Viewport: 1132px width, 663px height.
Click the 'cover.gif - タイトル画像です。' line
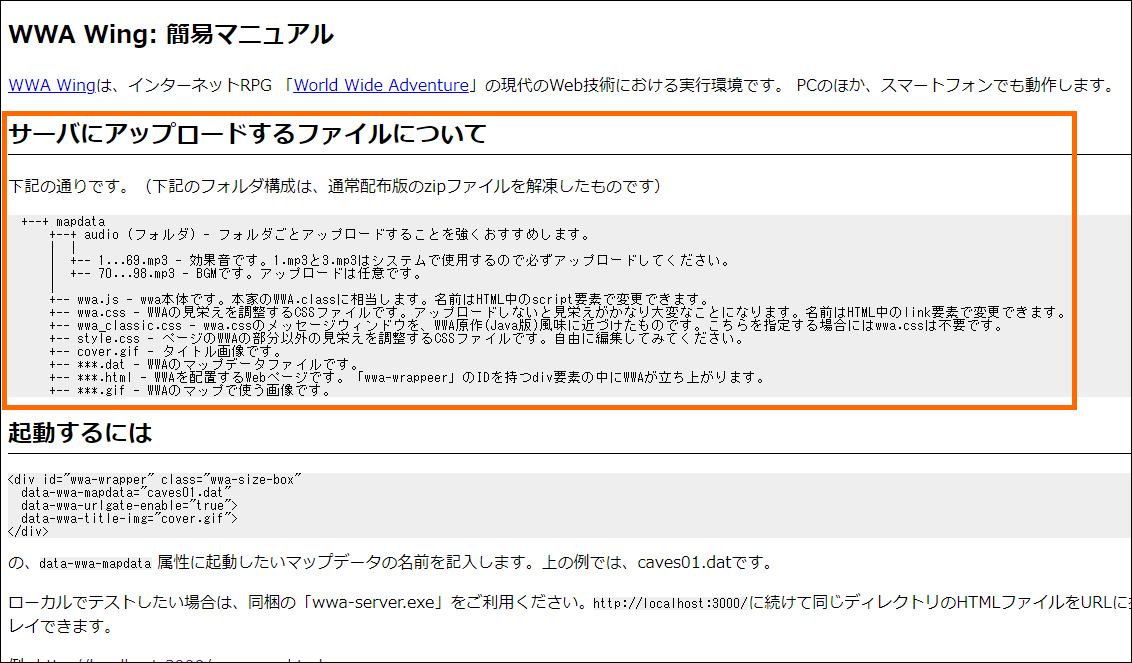165,352
